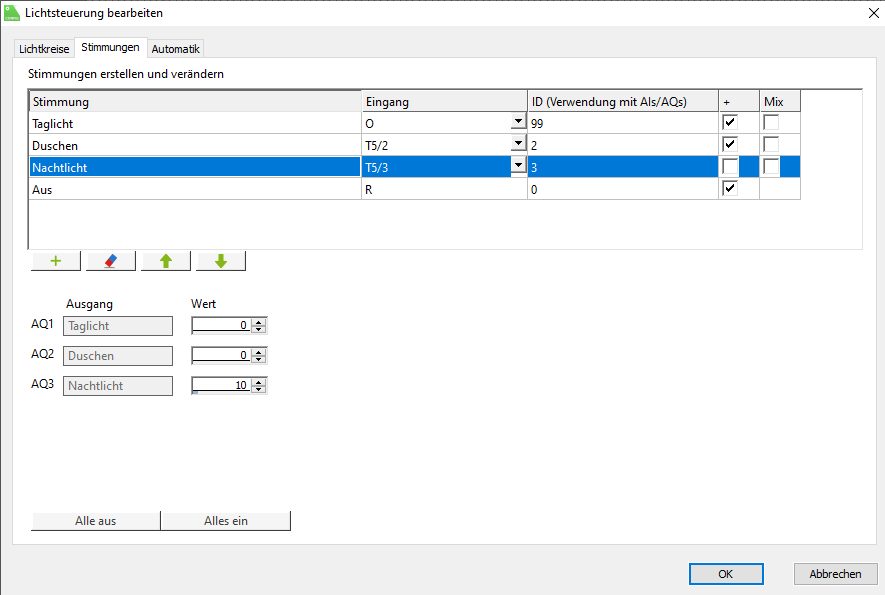885x595 pixels.
Task: Open Eingang dropdown for Taglicht row
Action: click(518, 121)
